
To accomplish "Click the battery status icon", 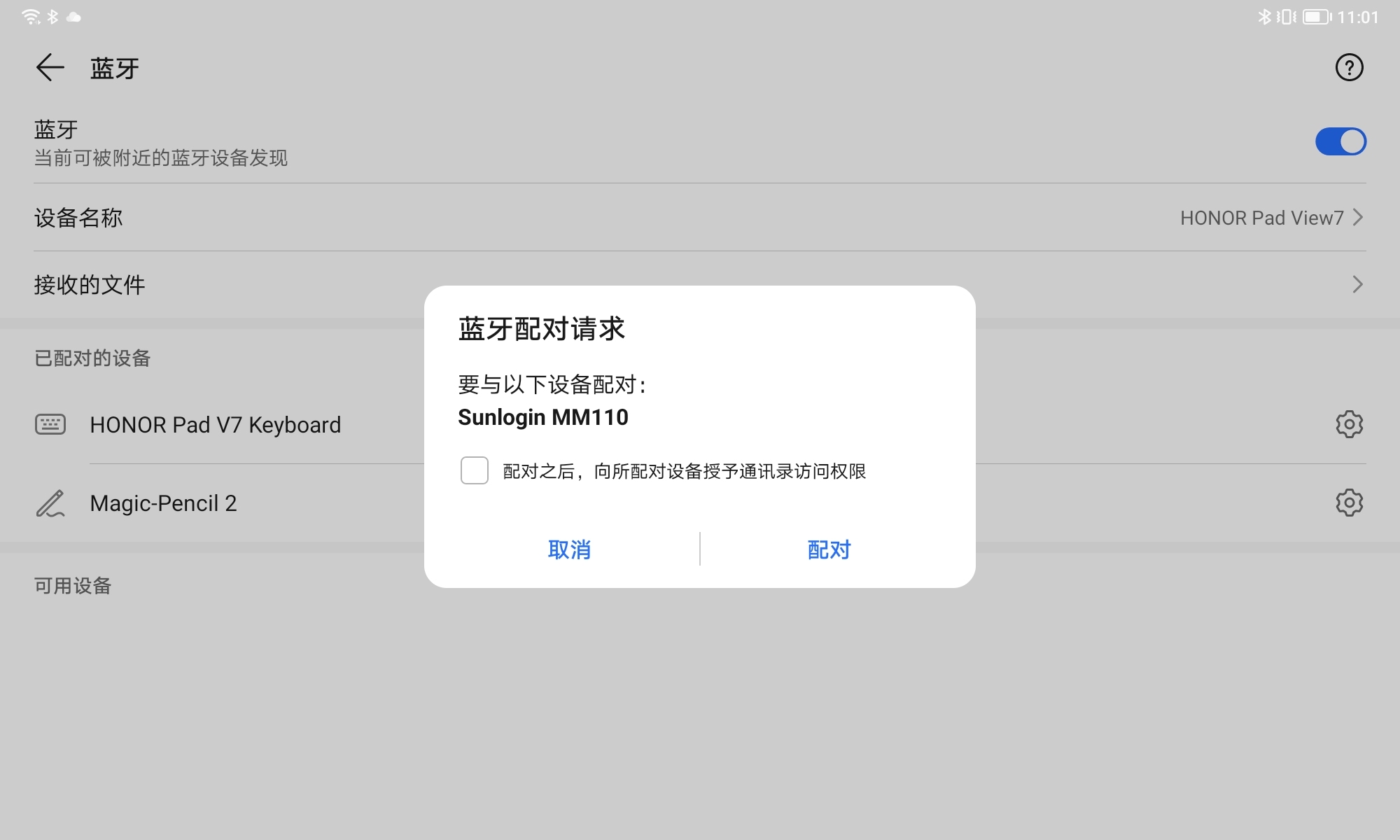I will tap(1317, 17).
